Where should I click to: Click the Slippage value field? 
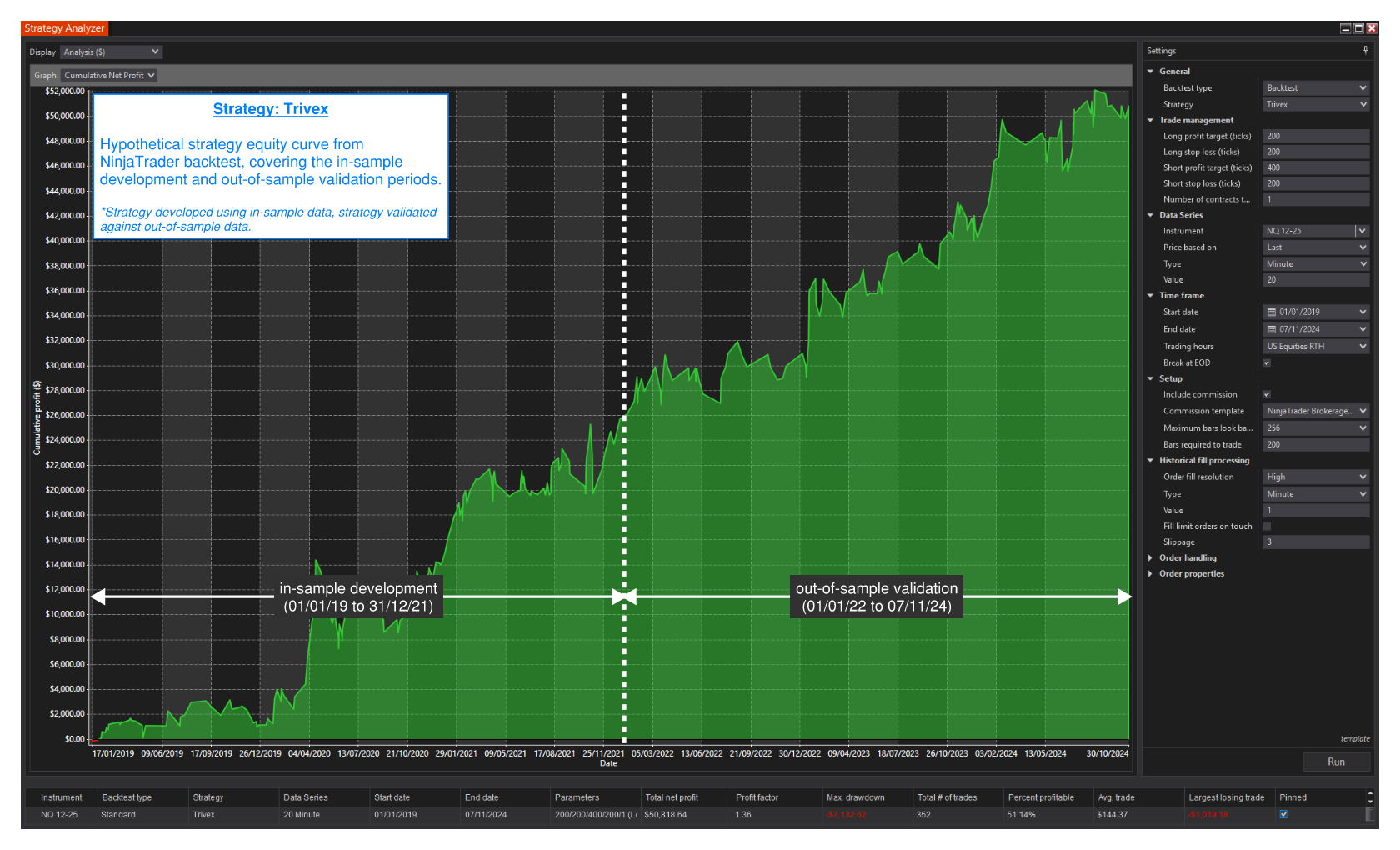point(1315,542)
